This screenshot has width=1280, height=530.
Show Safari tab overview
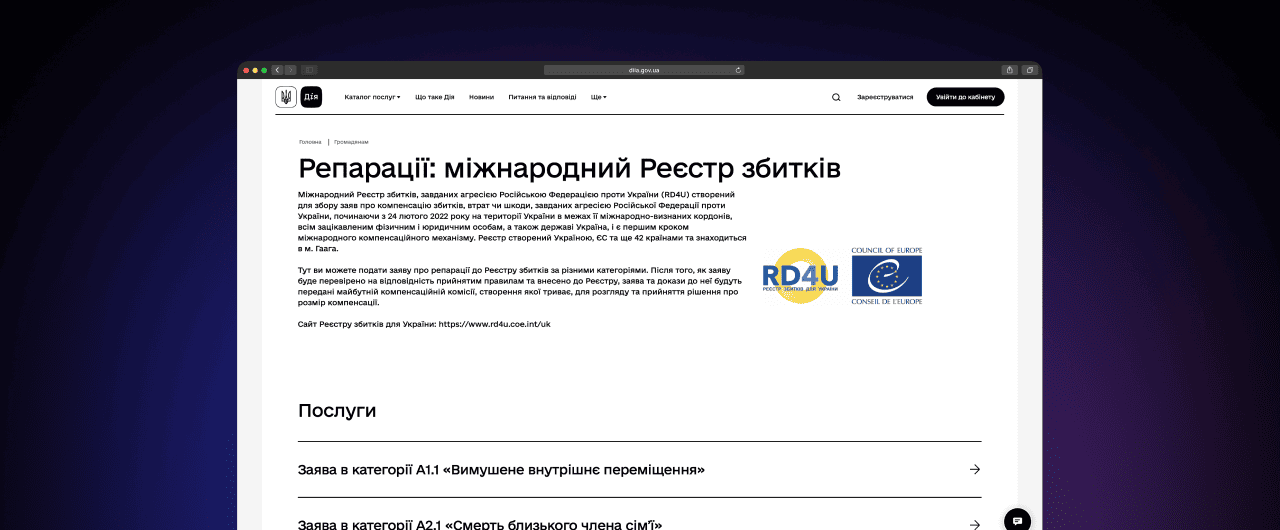(x=1028, y=70)
